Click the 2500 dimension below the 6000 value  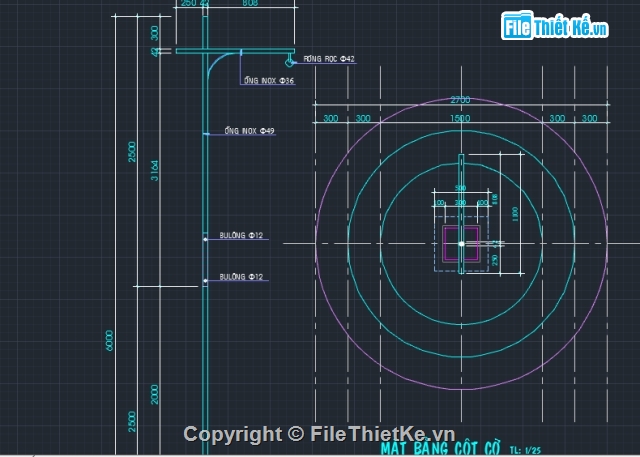pos(132,422)
